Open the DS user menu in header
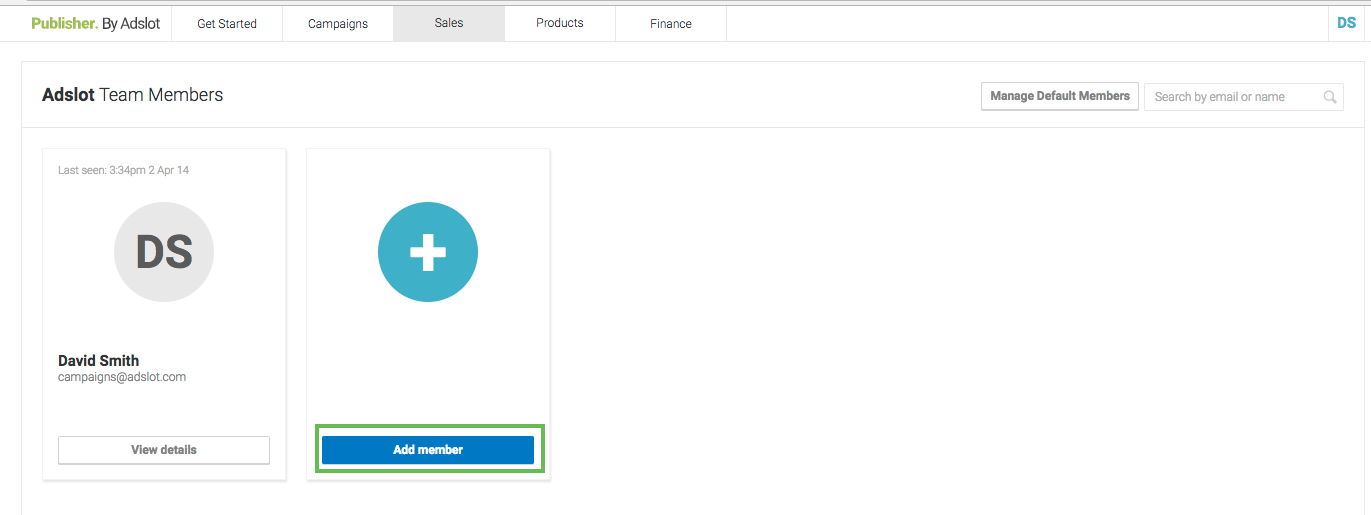1371x515 pixels. tap(1346, 23)
